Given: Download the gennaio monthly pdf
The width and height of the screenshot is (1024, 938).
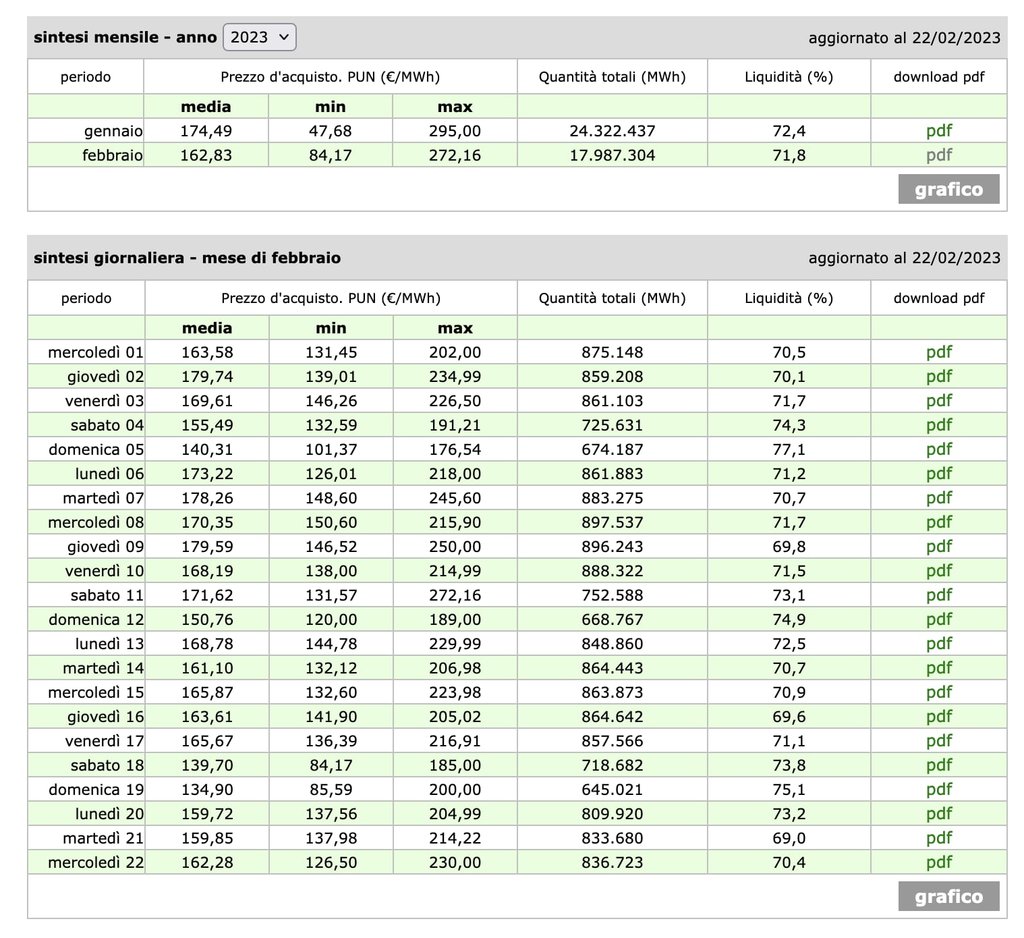Looking at the screenshot, I should coord(938,131).
